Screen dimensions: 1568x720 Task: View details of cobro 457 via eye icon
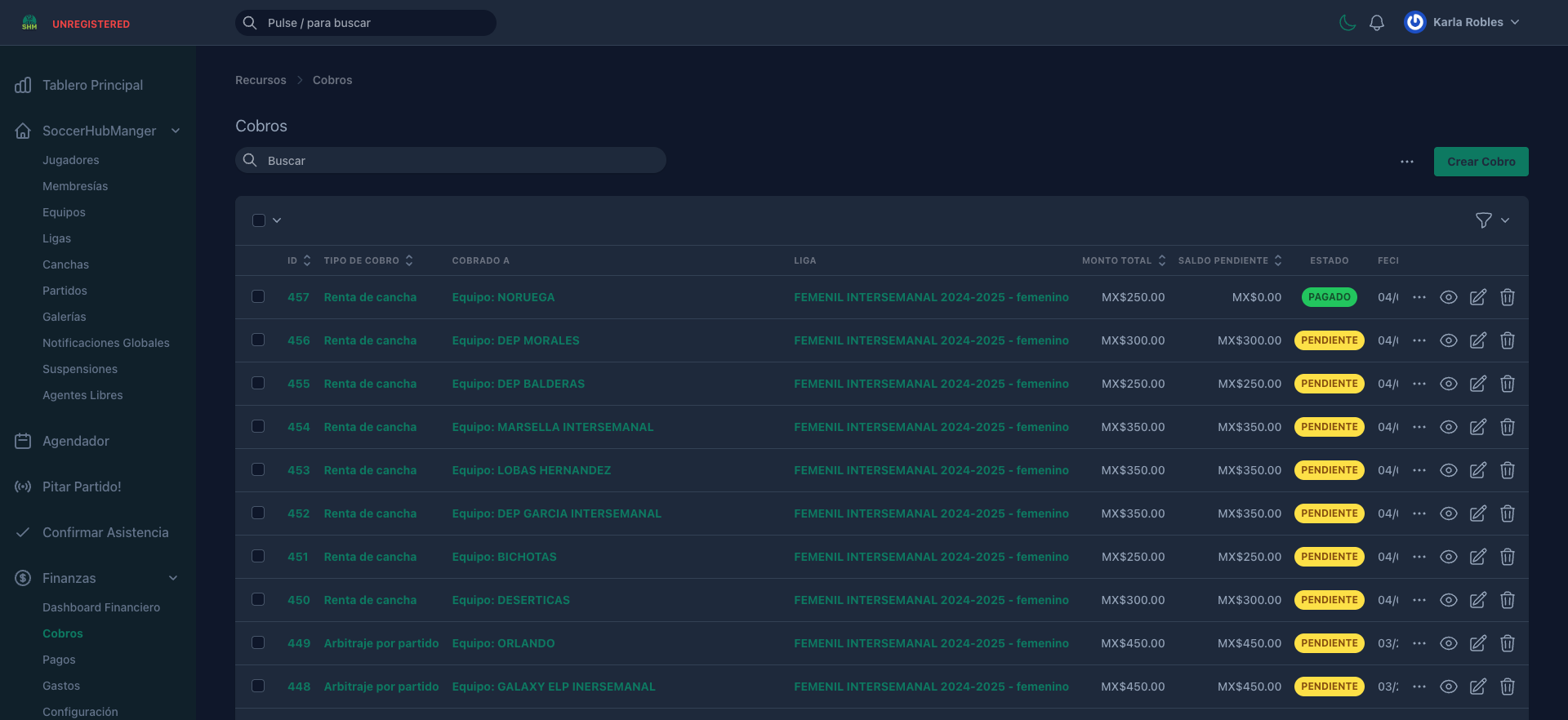tap(1448, 297)
